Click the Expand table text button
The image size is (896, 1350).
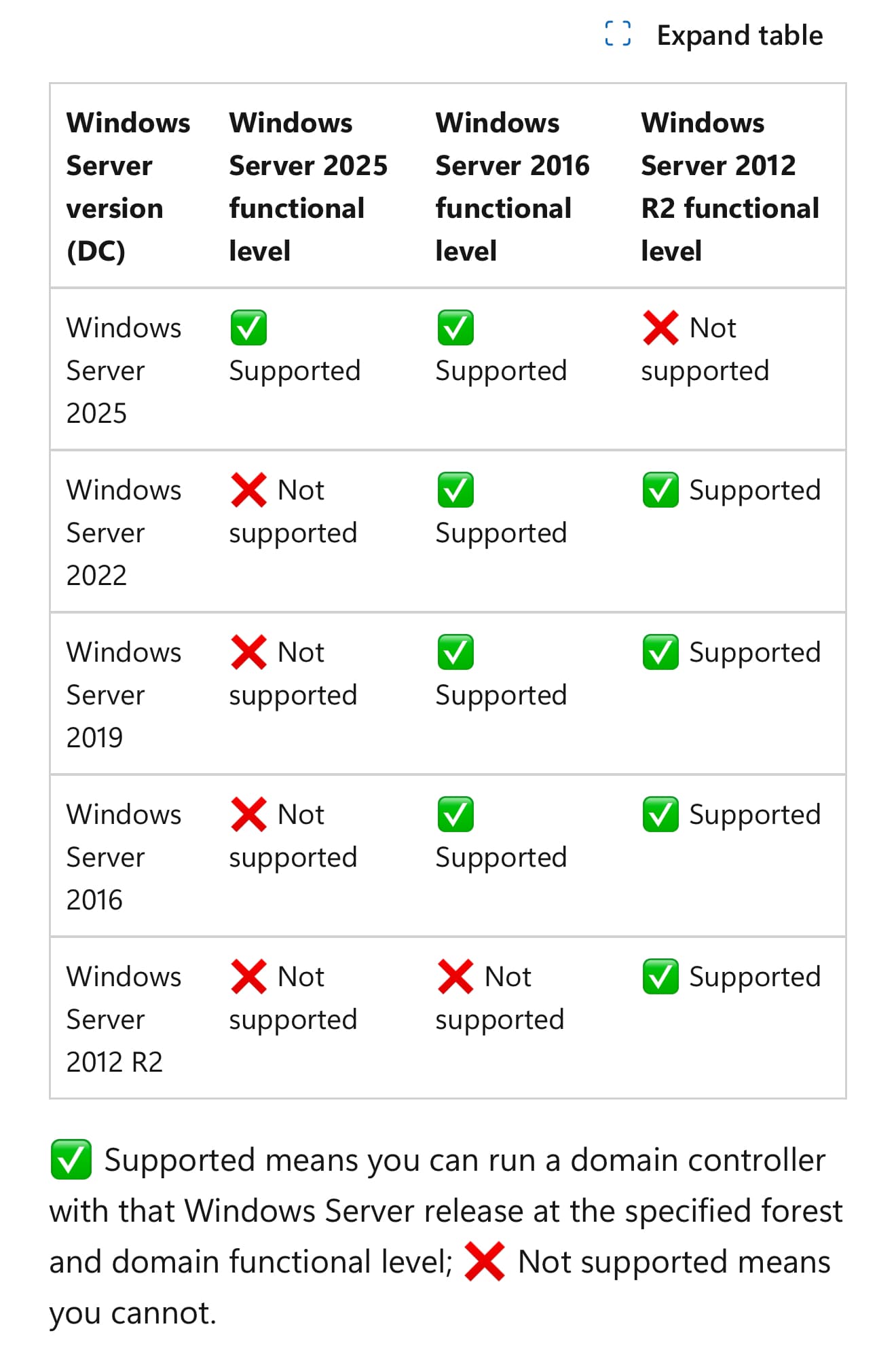(739, 35)
